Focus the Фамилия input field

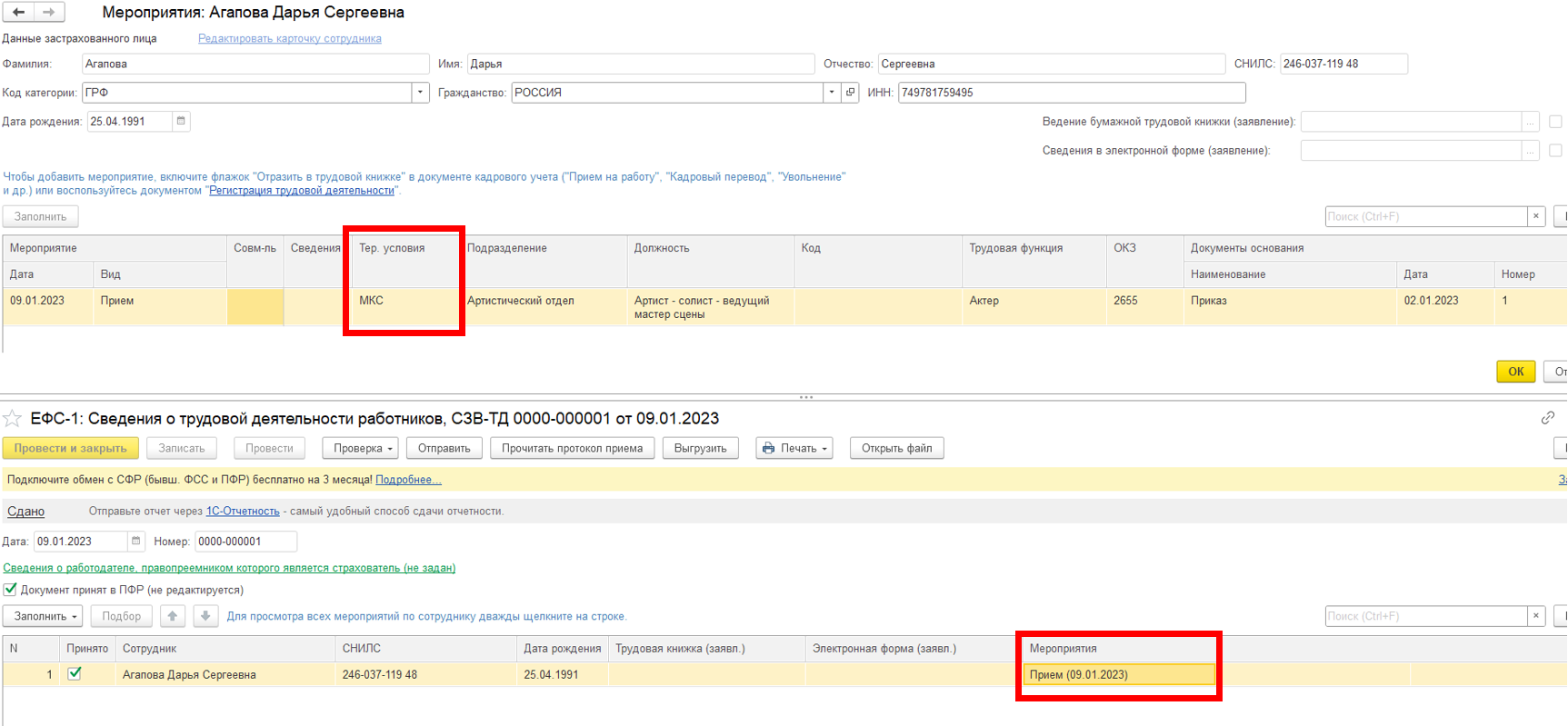pyautogui.click(x=255, y=64)
